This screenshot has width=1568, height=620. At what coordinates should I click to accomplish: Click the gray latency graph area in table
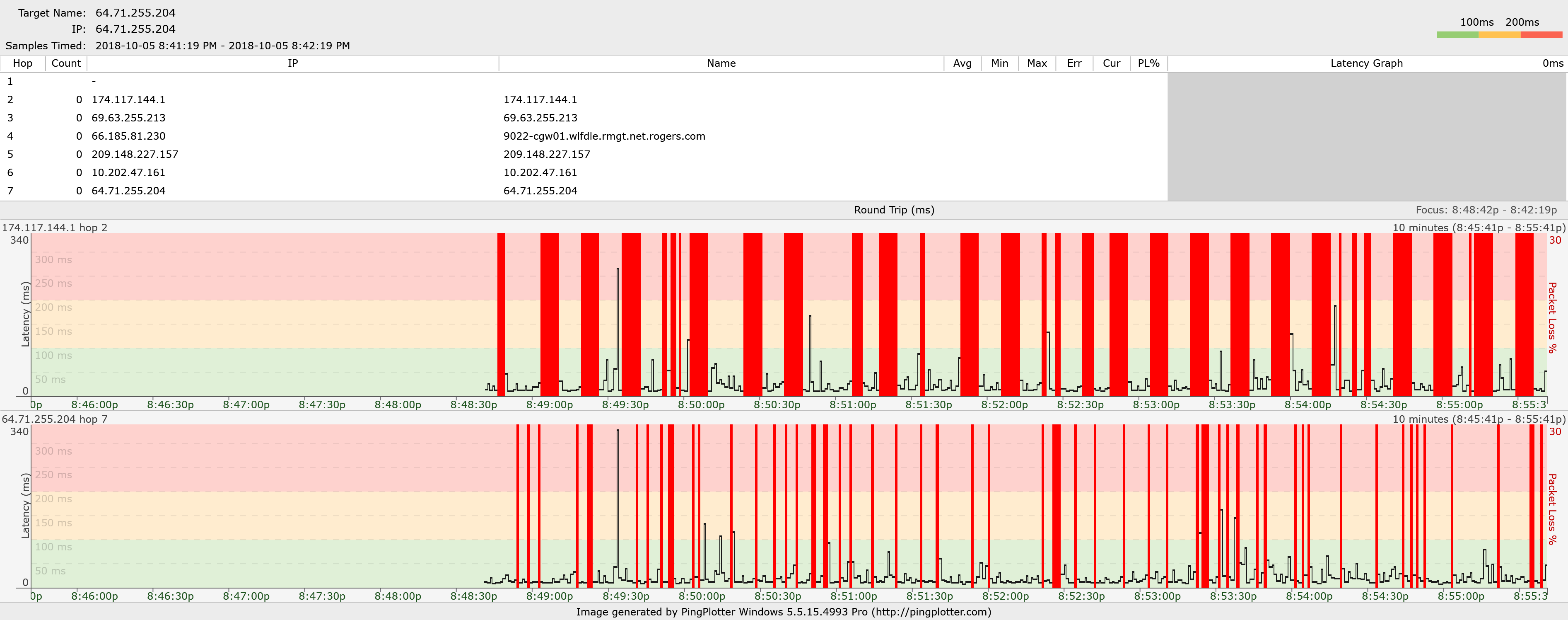(x=1367, y=136)
